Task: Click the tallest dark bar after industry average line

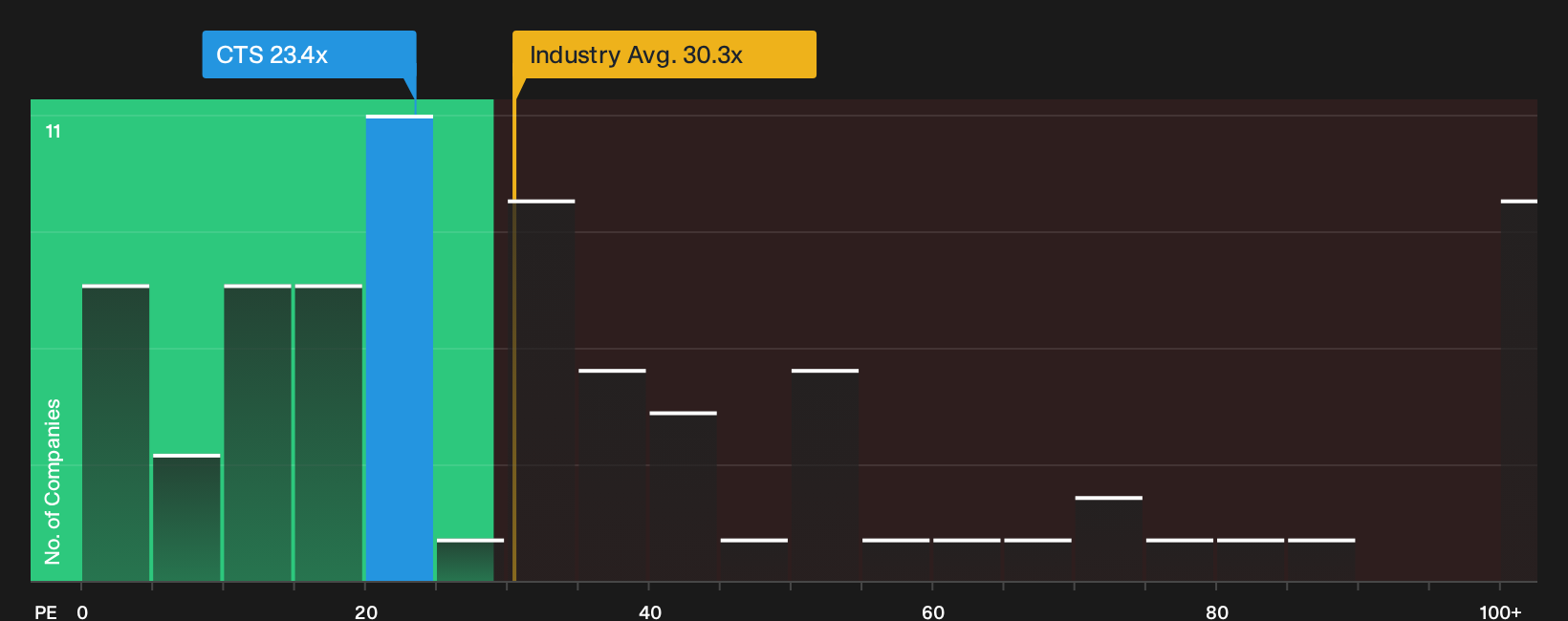Action: 541,391
